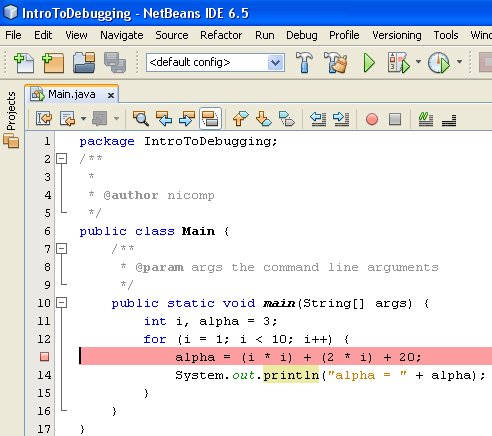Click the 'package IntroToDebugging;' line
The height and width of the screenshot is (436, 492).
(x=178, y=142)
